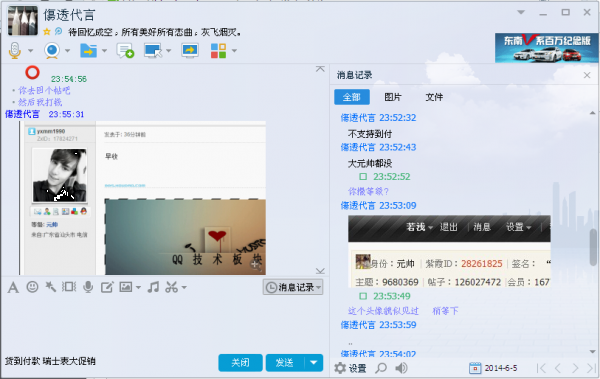Screen dimensions: 600x379
Task: Expand the apps grid dropdown arrow
Action: pyautogui.click(x=234, y=51)
